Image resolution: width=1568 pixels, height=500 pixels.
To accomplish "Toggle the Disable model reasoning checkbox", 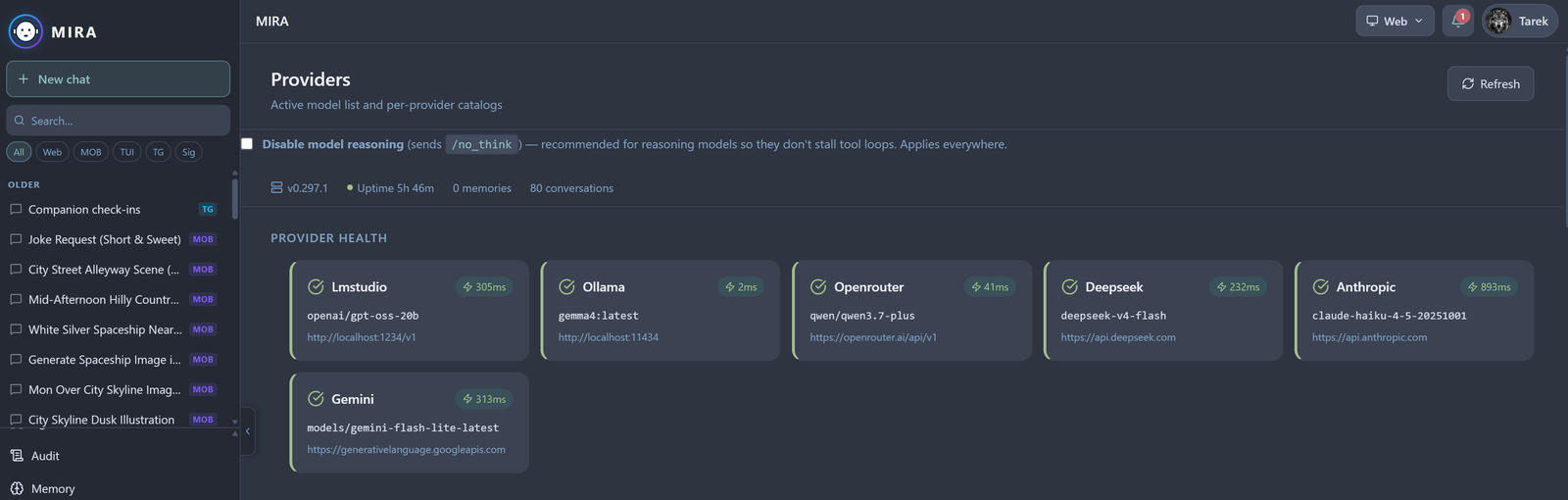I will pyautogui.click(x=247, y=143).
